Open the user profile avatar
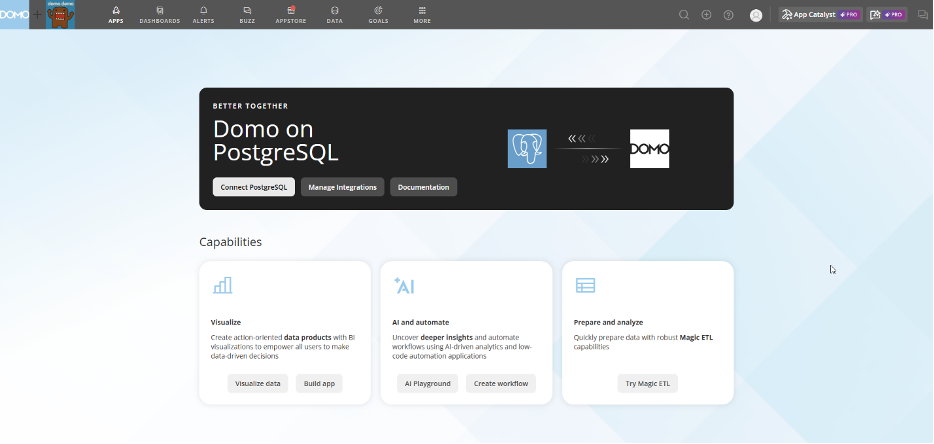Viewport: 934px width, 444px height. [x=756, y=15]
